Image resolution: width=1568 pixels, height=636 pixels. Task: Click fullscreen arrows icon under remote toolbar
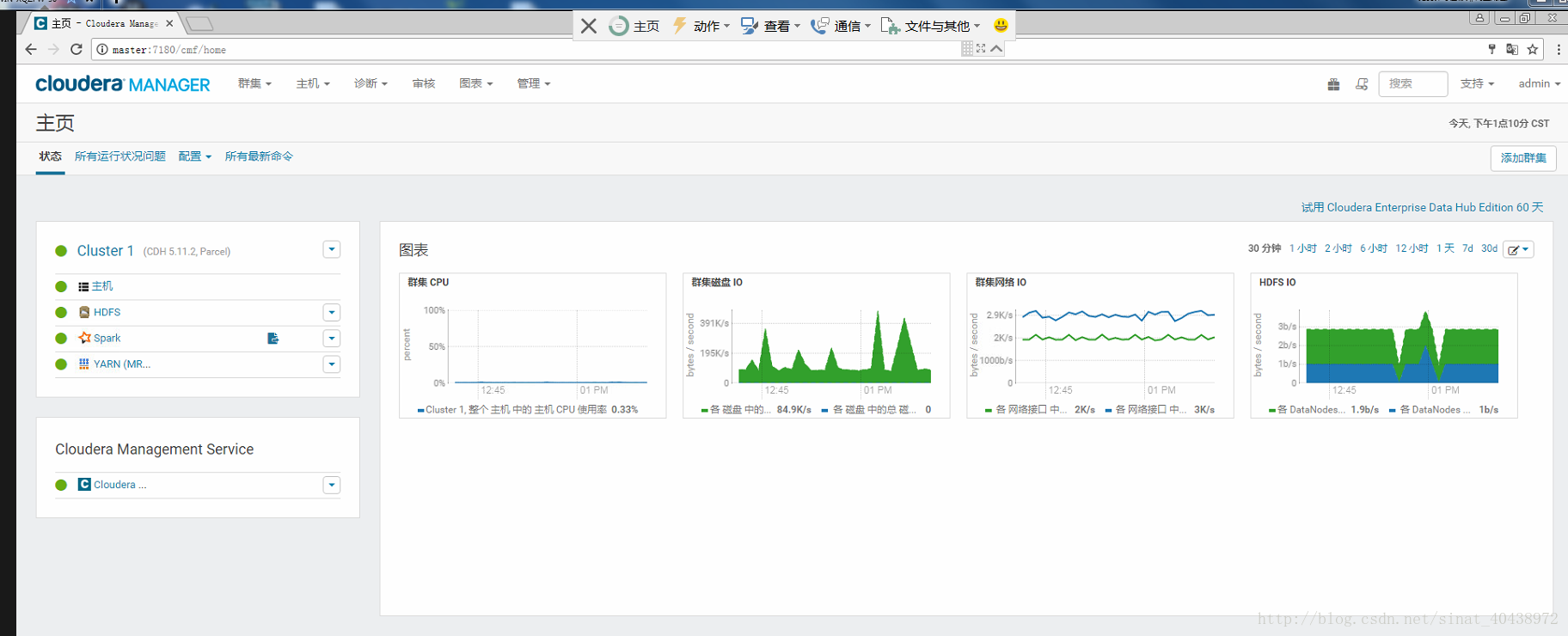click(981, 49)
